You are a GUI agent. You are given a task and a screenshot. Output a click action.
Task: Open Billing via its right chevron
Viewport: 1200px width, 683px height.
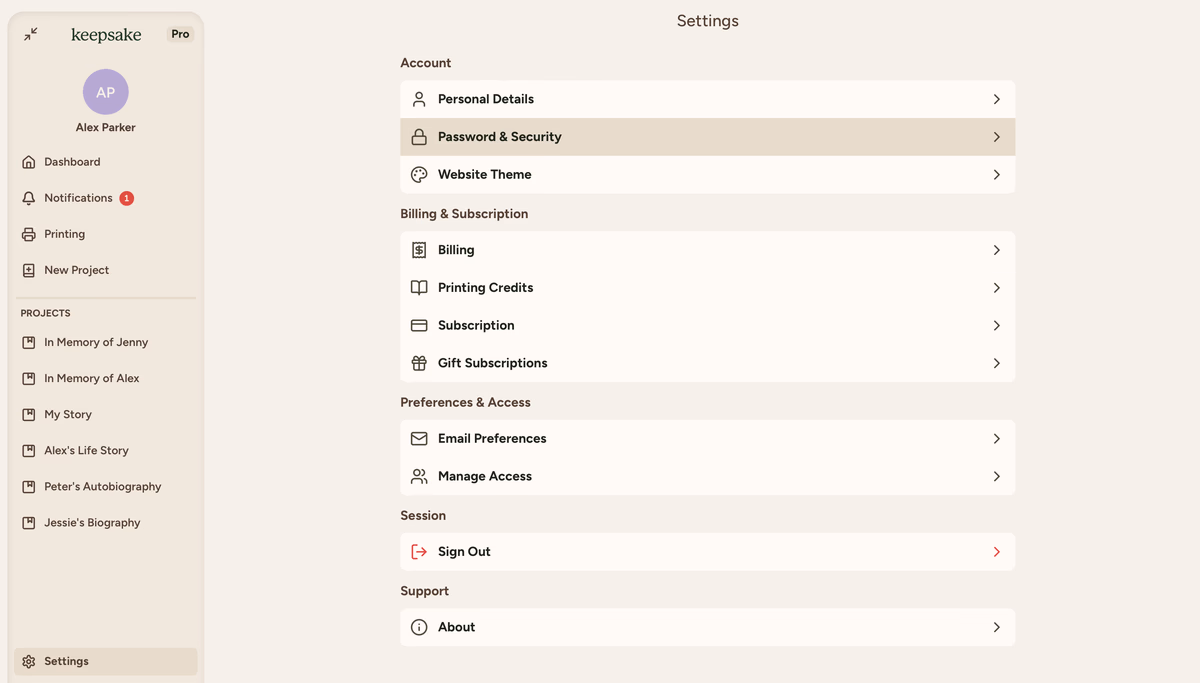point(996,250)
